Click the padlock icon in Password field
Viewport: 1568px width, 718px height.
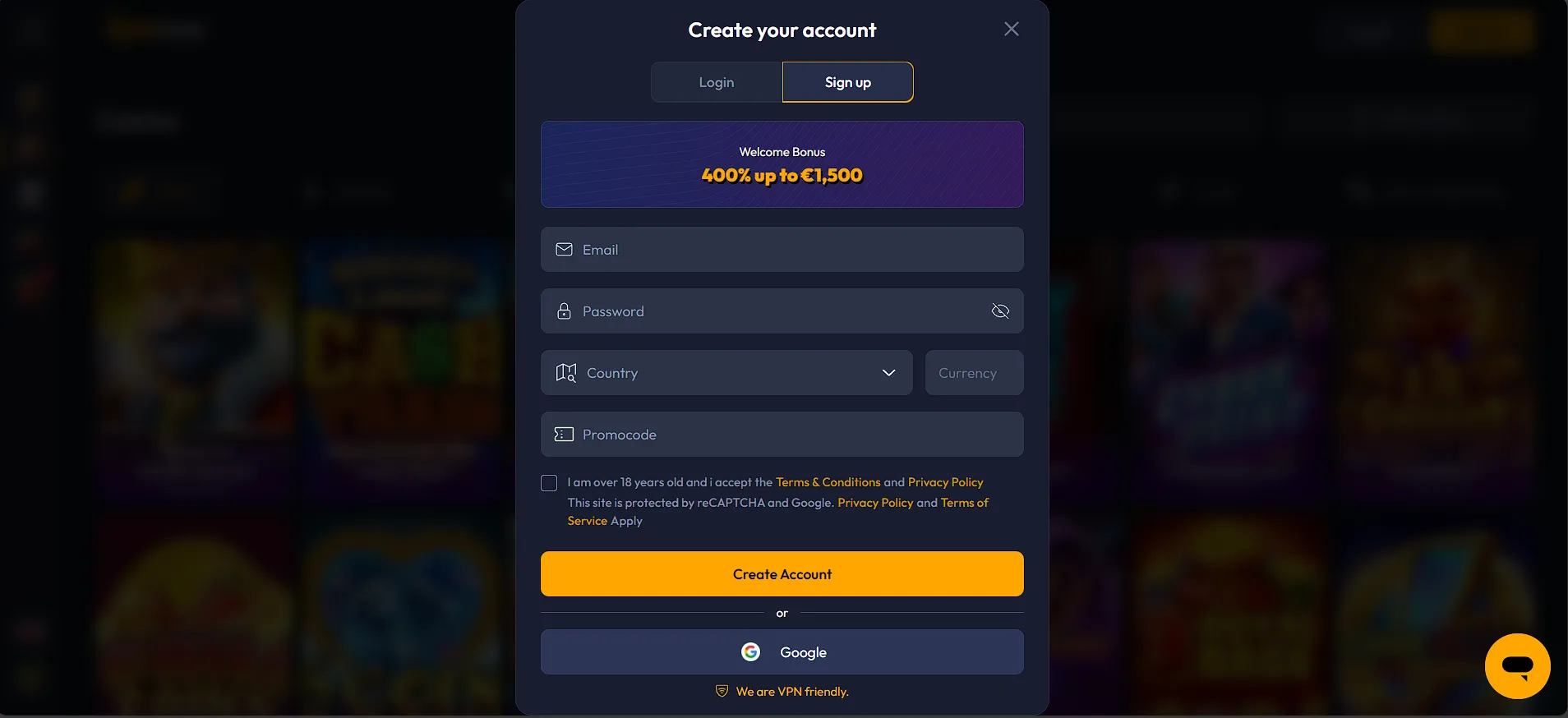[564, 311]
